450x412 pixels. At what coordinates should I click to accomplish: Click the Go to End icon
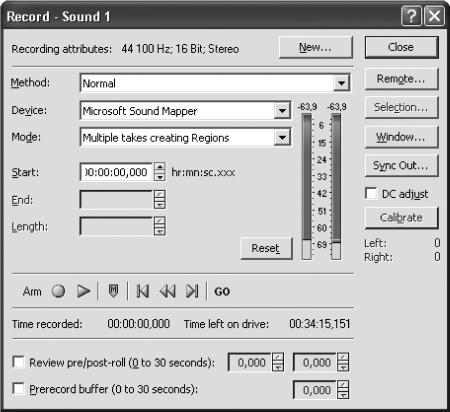[x=192, y=291]
